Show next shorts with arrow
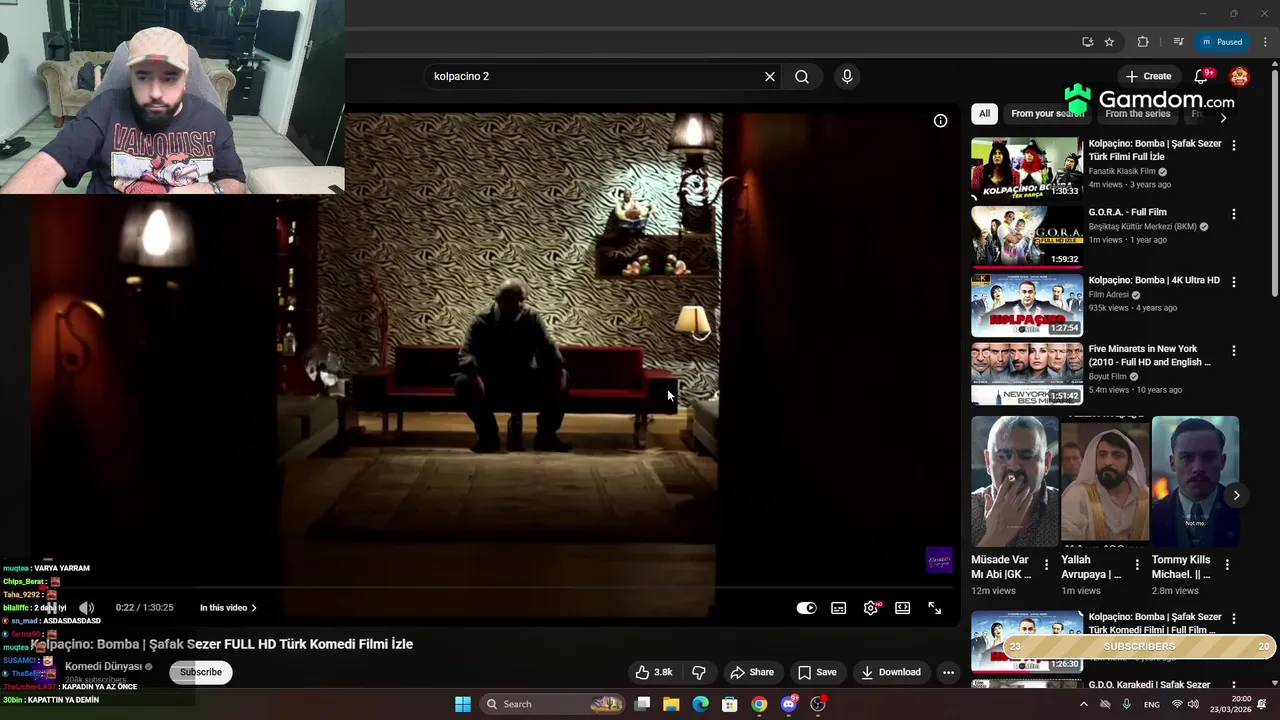Viewport: 1280px width, 720px height. click(1236, 496)
